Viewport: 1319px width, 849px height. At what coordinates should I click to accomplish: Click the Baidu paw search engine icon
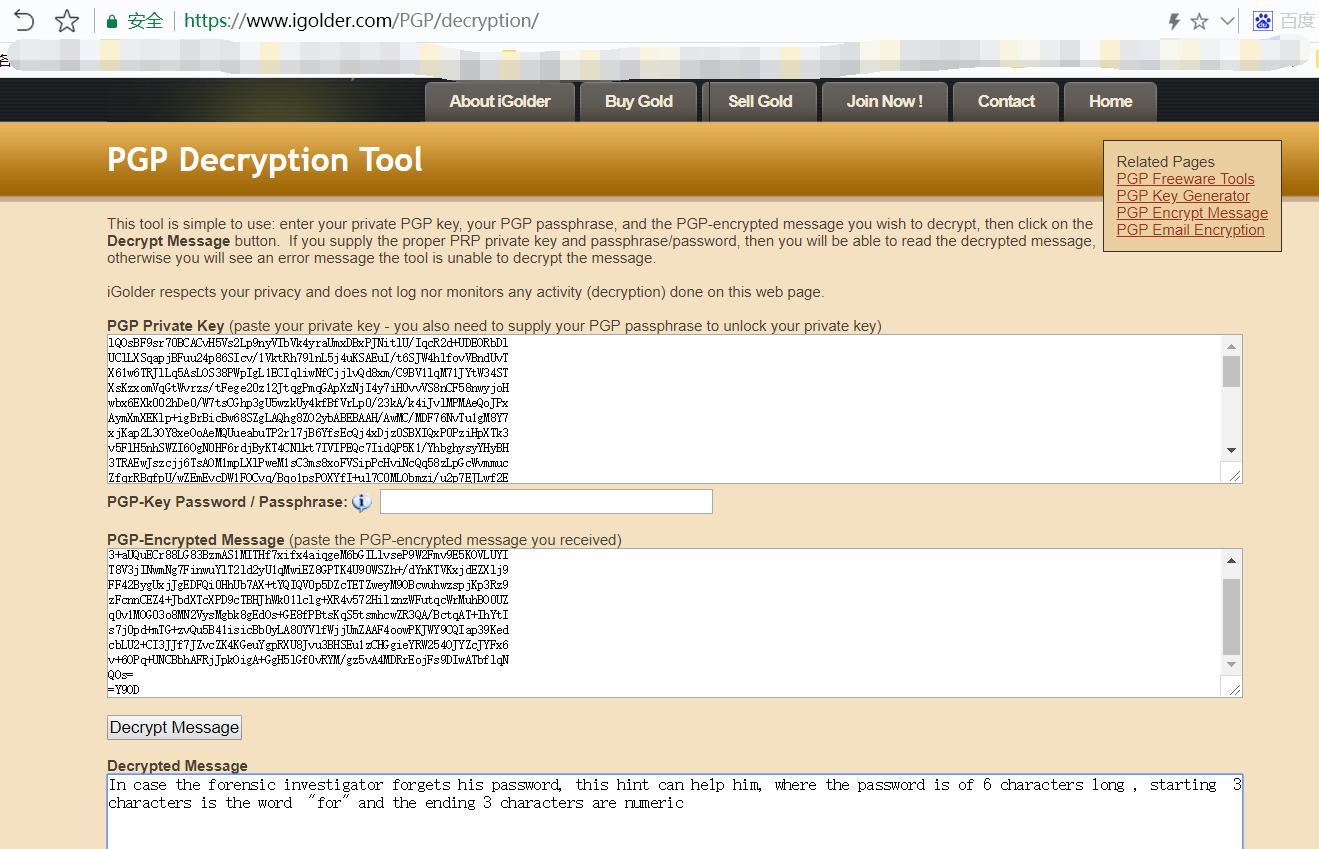coord(1263,20)
